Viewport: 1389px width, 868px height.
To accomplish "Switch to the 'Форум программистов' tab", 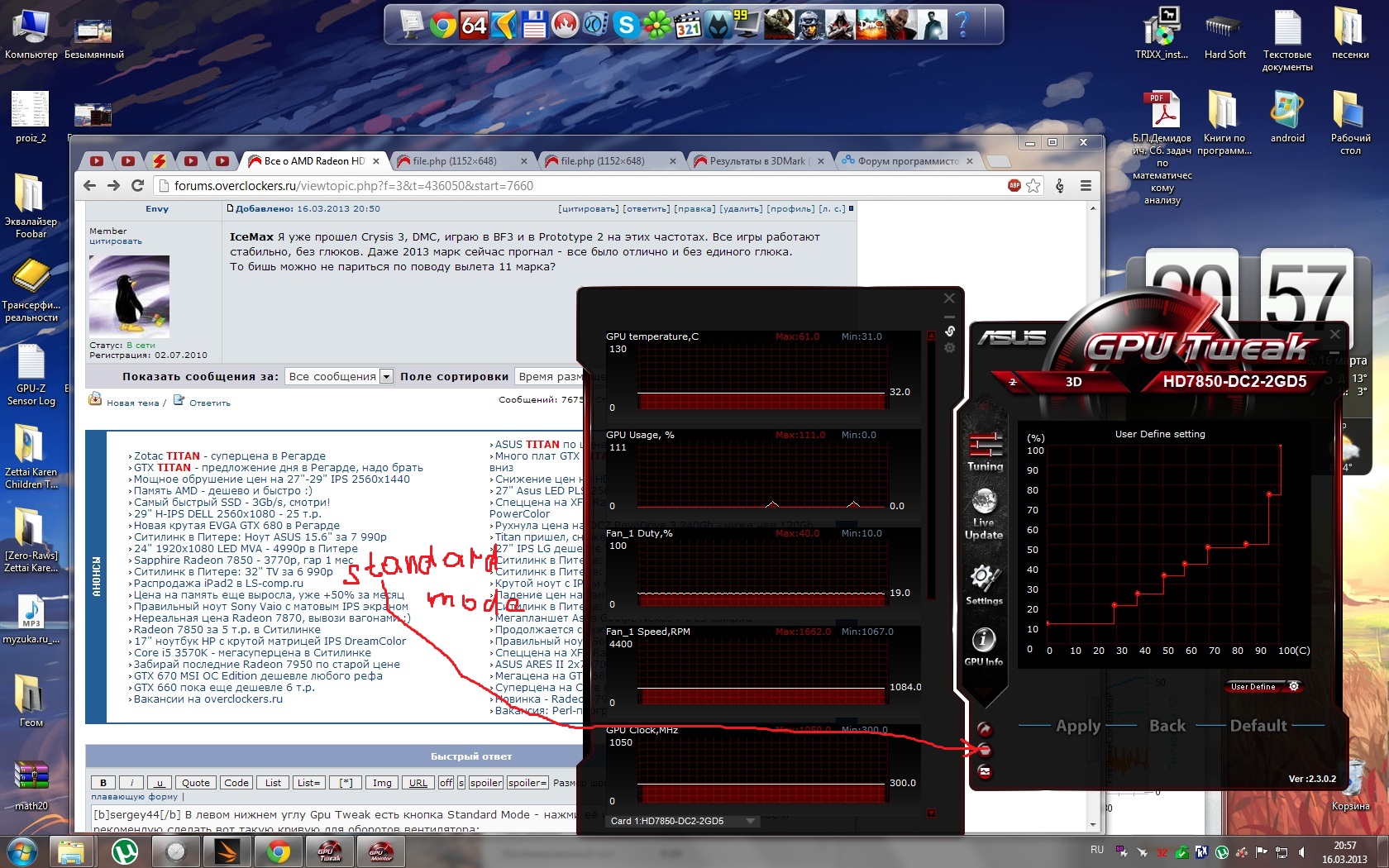I will click(908, 161).
